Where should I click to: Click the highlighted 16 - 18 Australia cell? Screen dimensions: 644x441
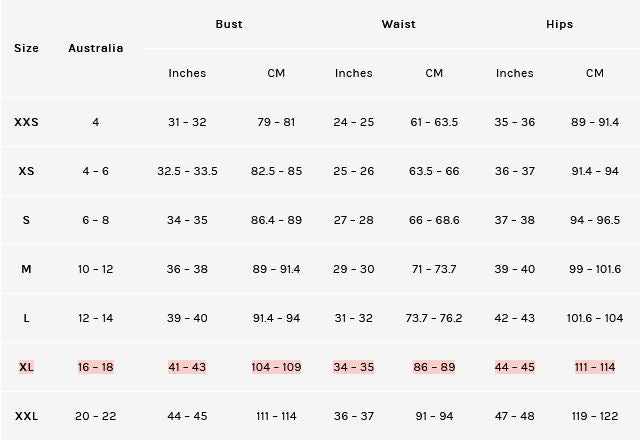(x=96, y=367)
